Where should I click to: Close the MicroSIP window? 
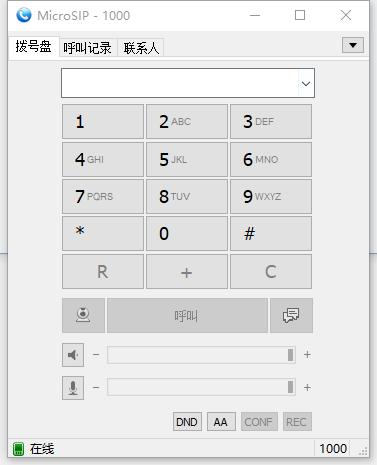coord(346,15)
